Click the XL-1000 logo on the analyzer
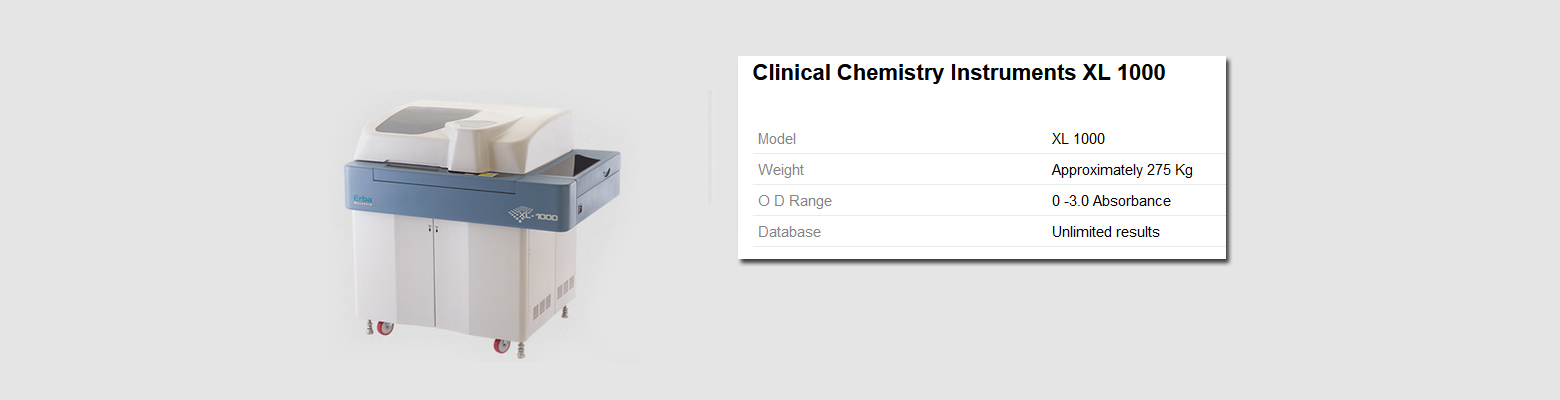The height and width of the screenshot is (400, 1560). (x=534, y=213)
